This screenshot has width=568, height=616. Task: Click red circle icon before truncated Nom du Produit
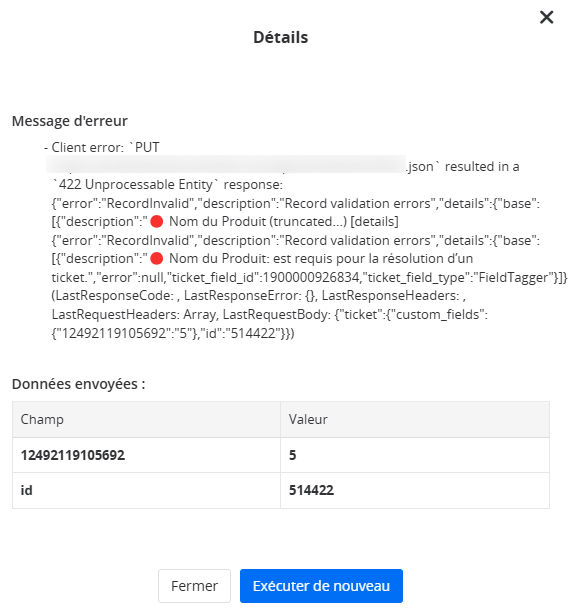click(x=157, y=222)
